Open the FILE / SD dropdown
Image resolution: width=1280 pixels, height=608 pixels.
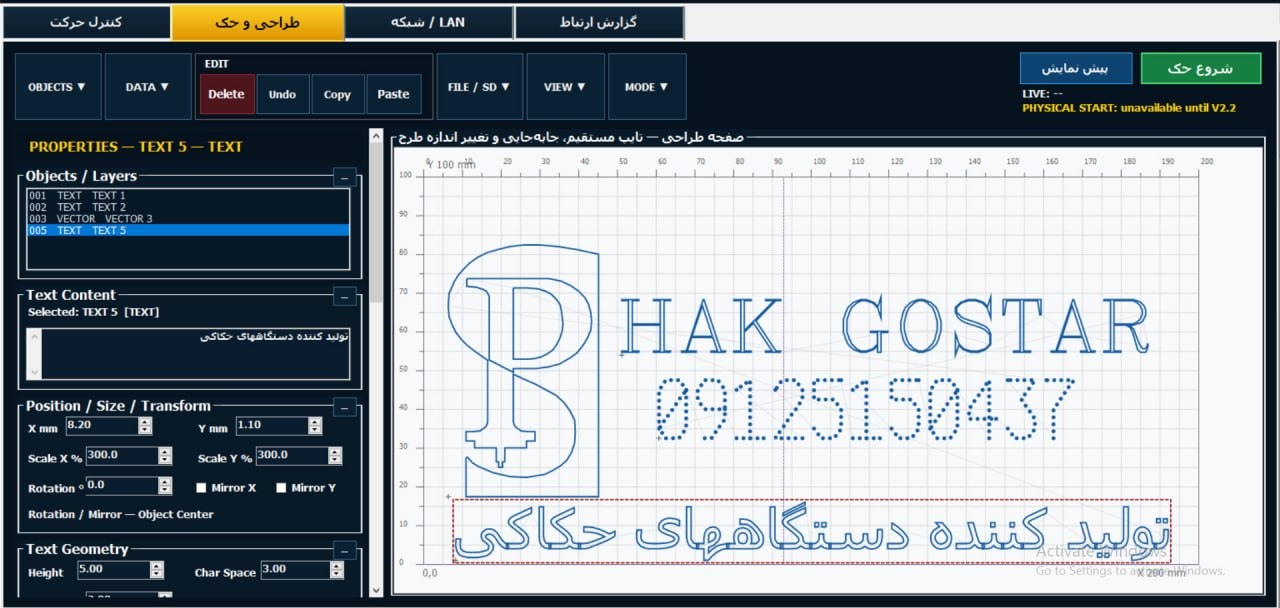coord(479,87)
